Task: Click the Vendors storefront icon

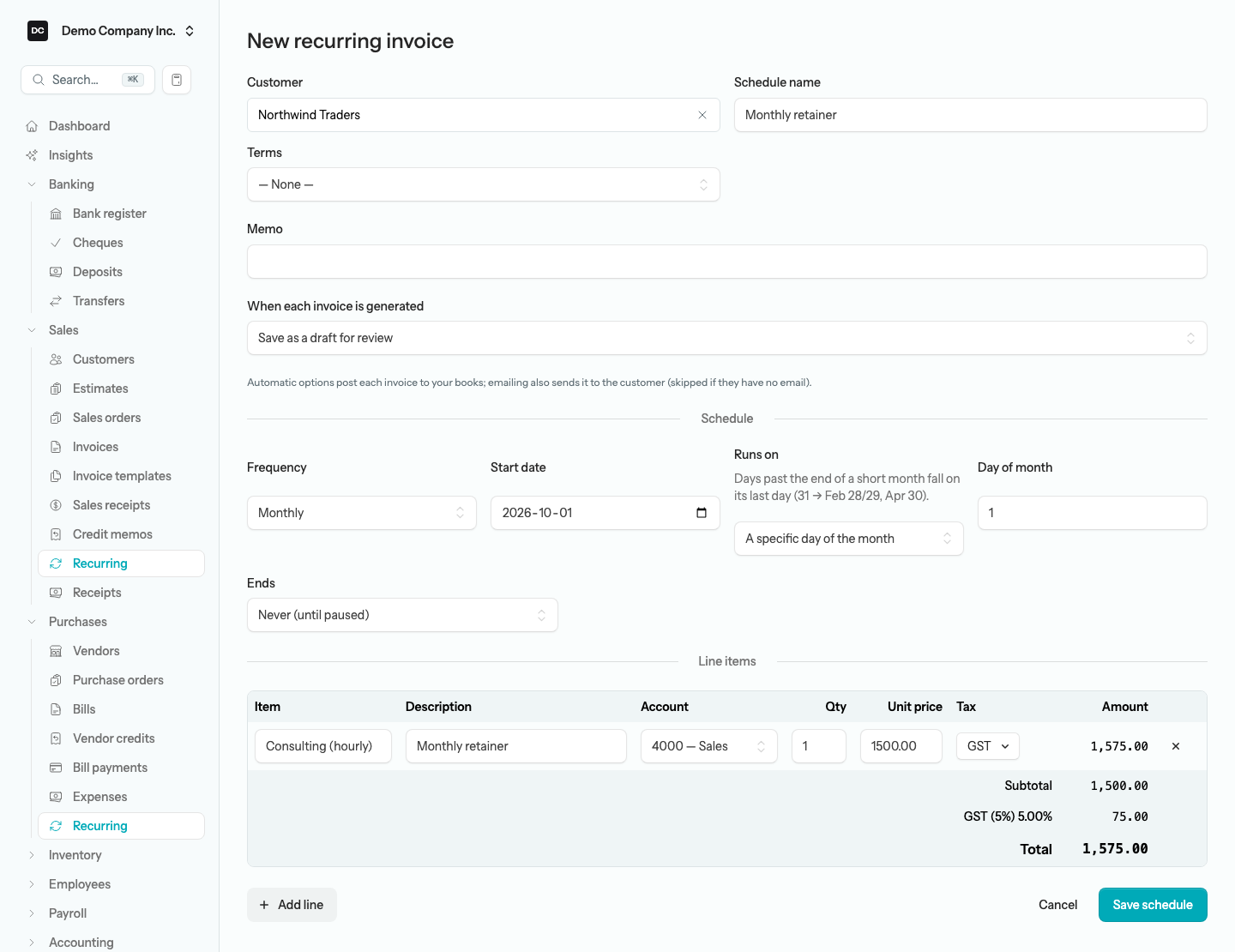Action: 56,651
